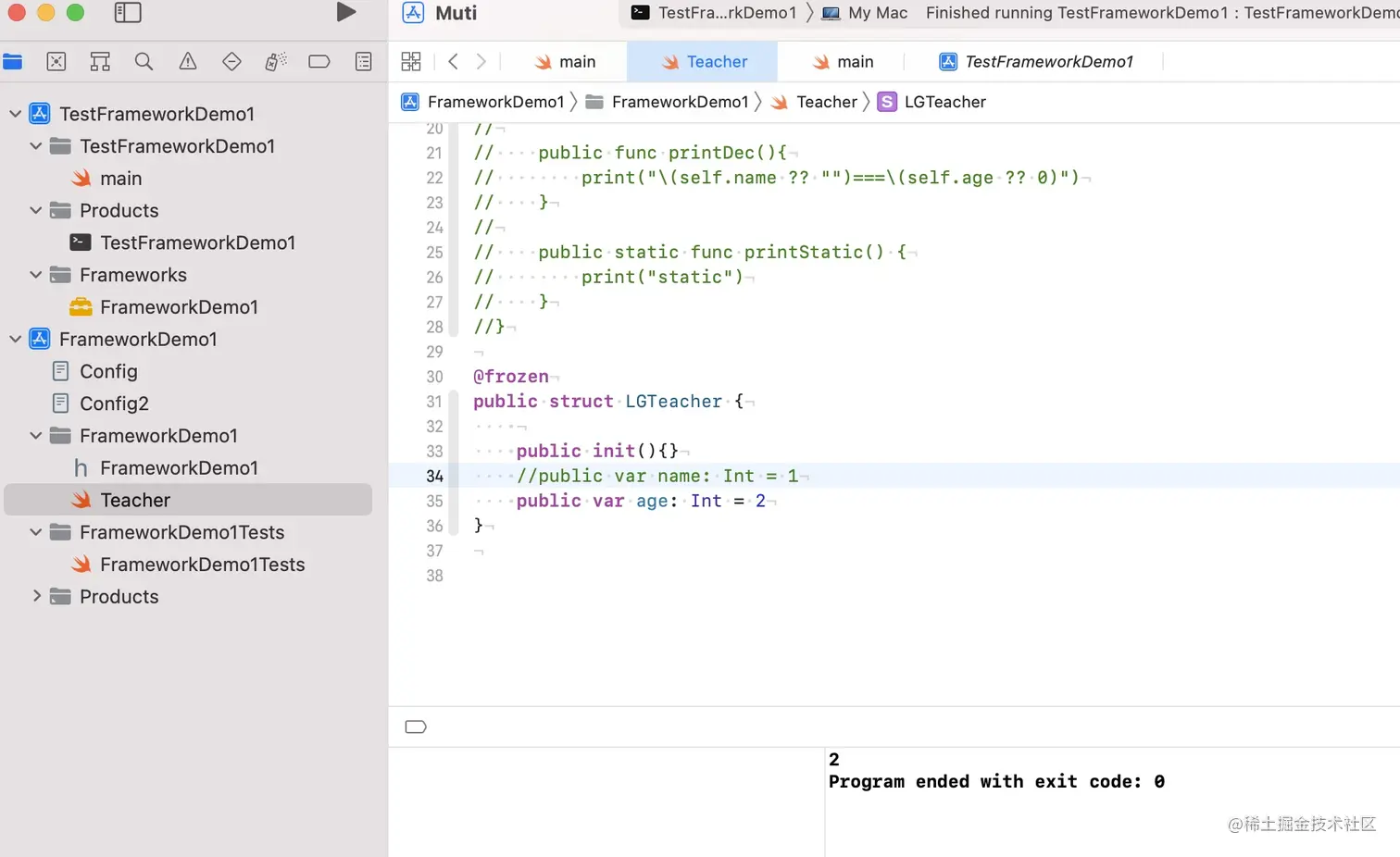Open the Breakpoint navigator icon
Viewport: 1400px width, 857px height.
319,62
